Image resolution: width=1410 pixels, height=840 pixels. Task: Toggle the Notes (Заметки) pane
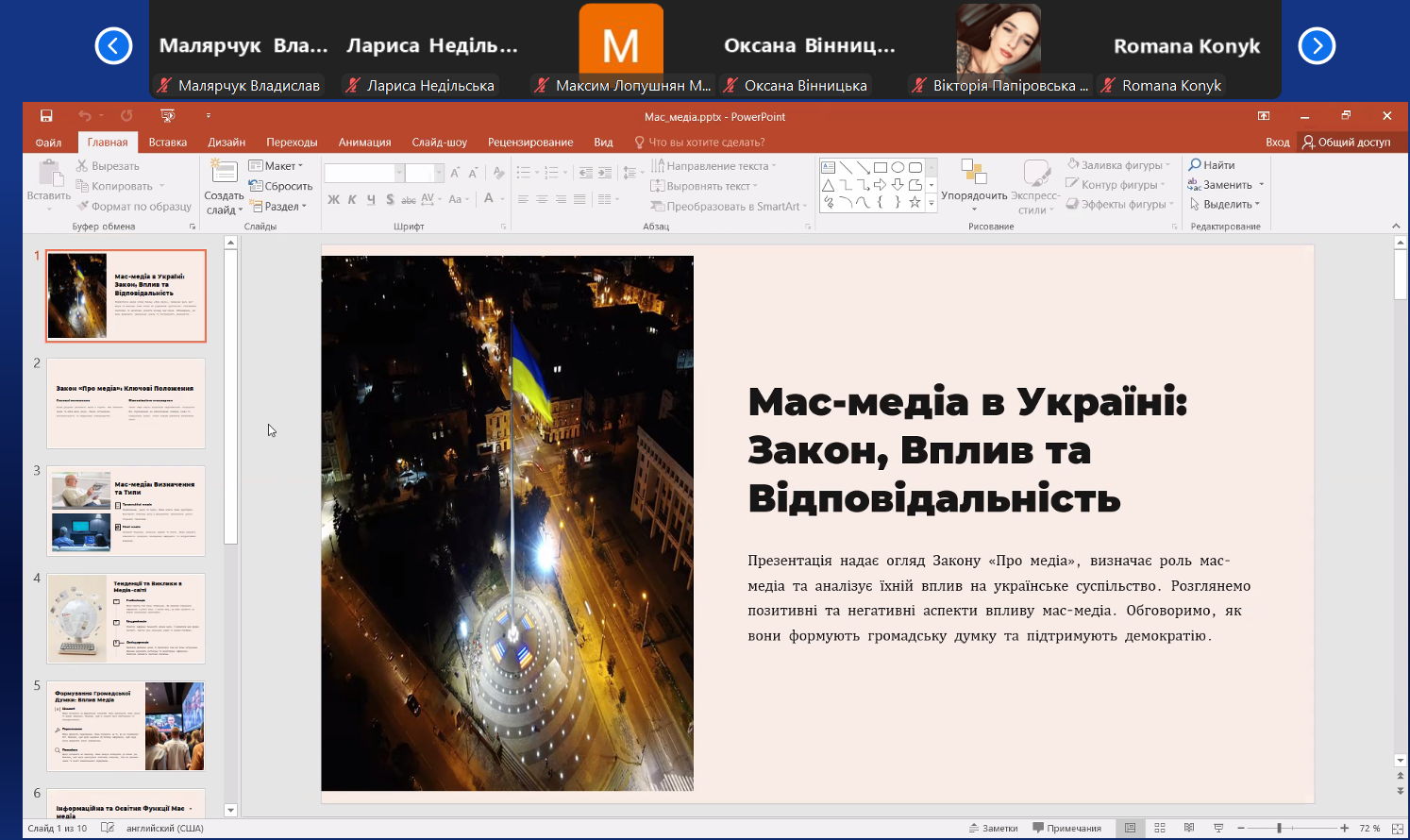tap(993, 828)
